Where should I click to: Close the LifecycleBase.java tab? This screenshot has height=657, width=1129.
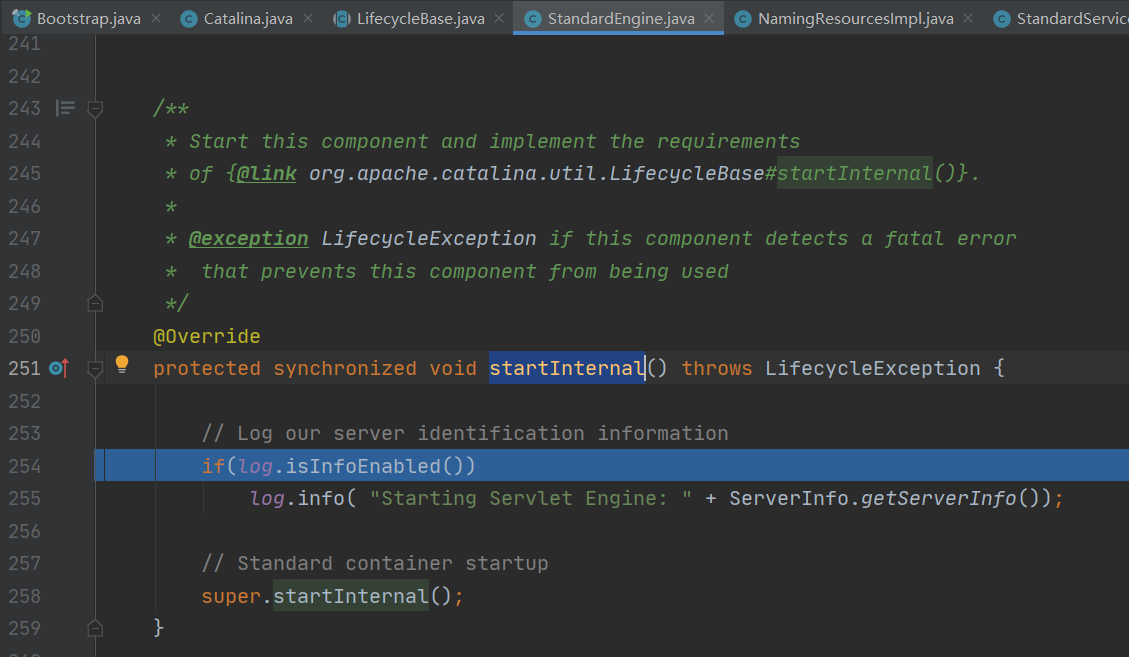click(x=498, y=19)
